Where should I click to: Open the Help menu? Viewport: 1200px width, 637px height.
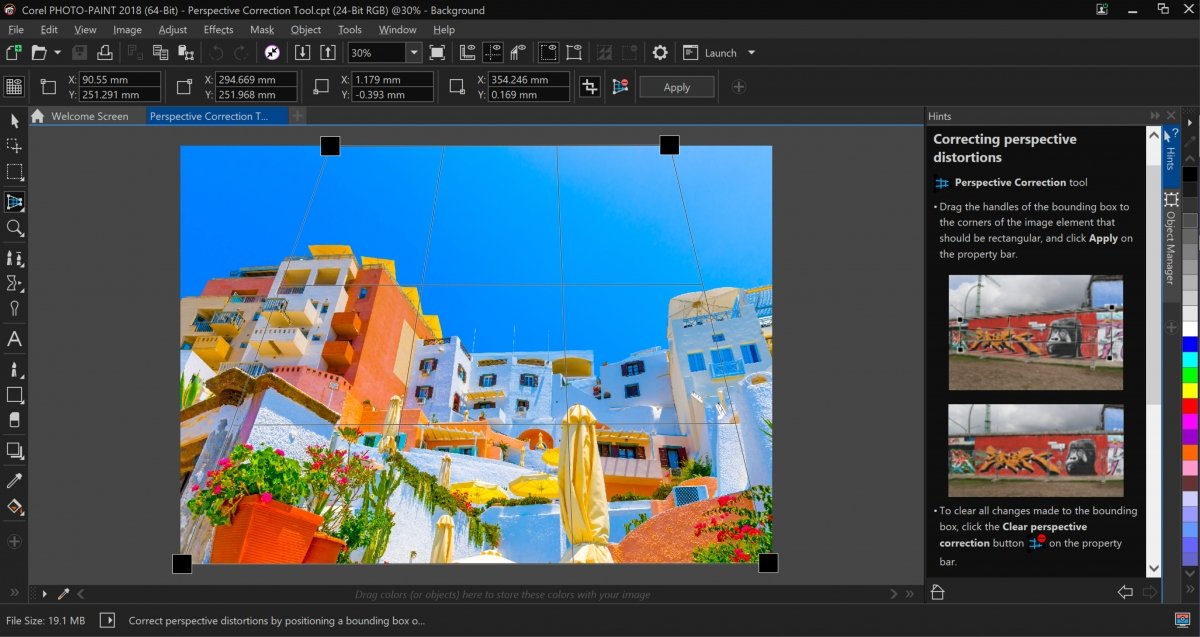pyautogui.click(x=444, y=30)
